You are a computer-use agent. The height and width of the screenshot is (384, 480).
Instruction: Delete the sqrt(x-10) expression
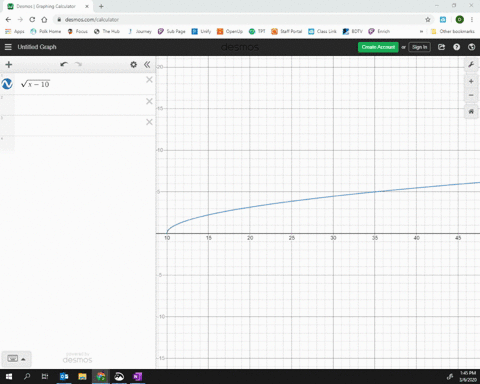coord(149,80)
